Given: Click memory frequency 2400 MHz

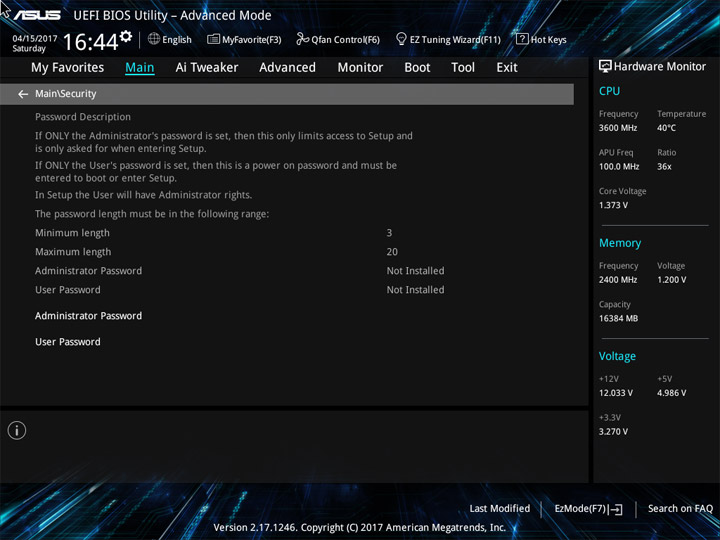Looking at the screenshot, I should click(x=618, y=280).
